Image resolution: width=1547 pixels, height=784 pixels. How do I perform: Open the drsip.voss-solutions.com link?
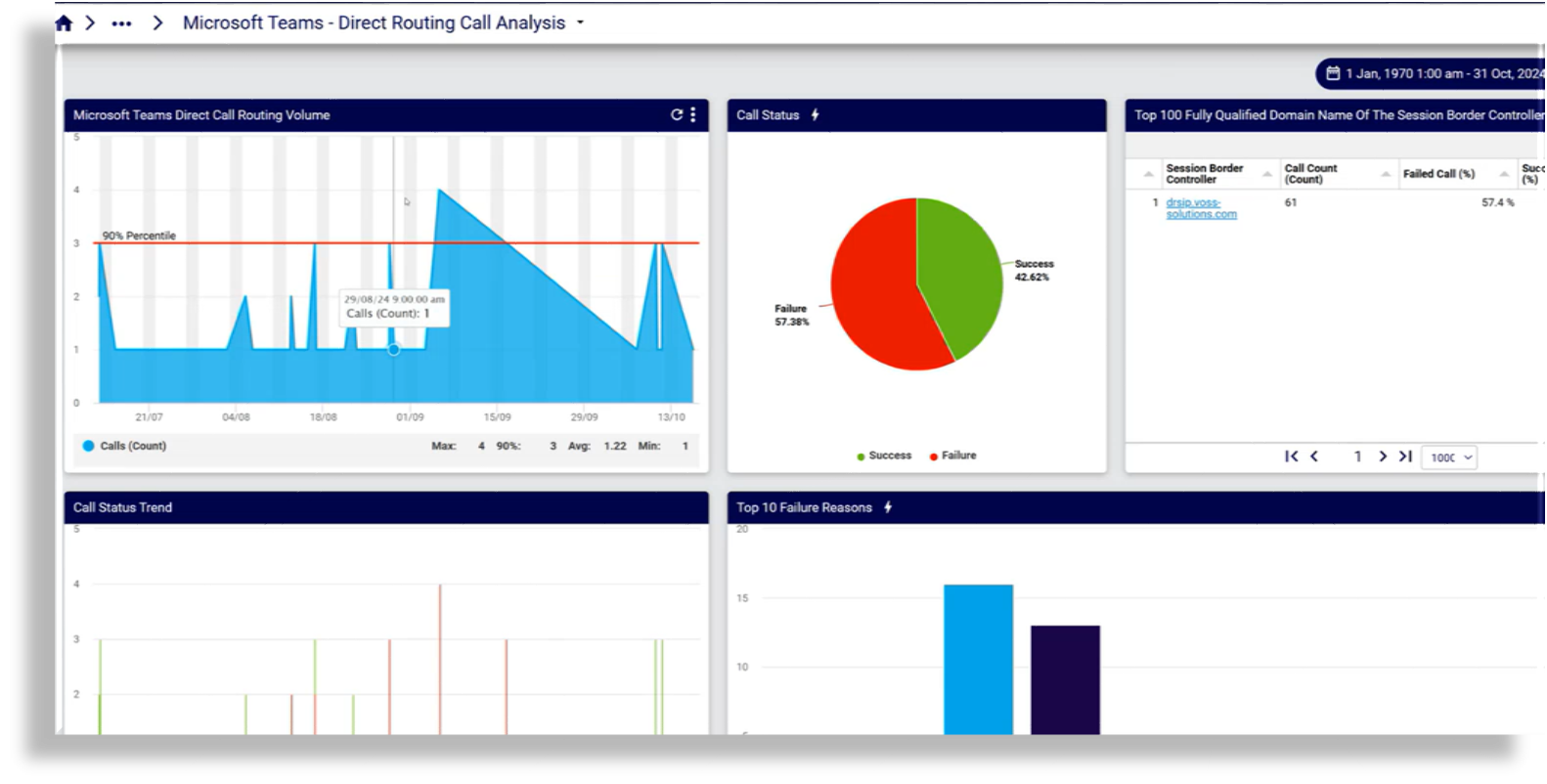click(1201, 208)
